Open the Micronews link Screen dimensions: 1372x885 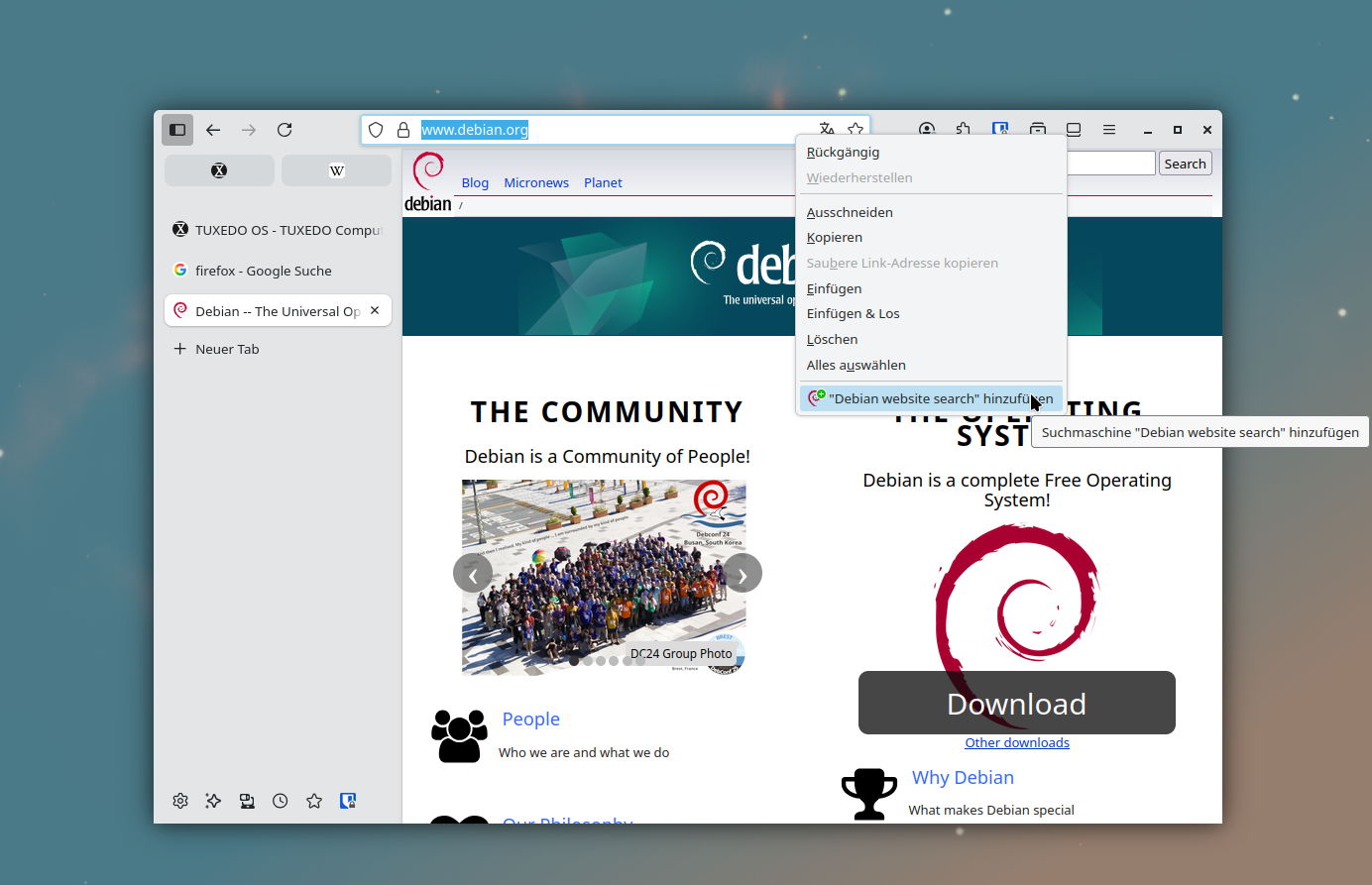[x=536, y=182]
